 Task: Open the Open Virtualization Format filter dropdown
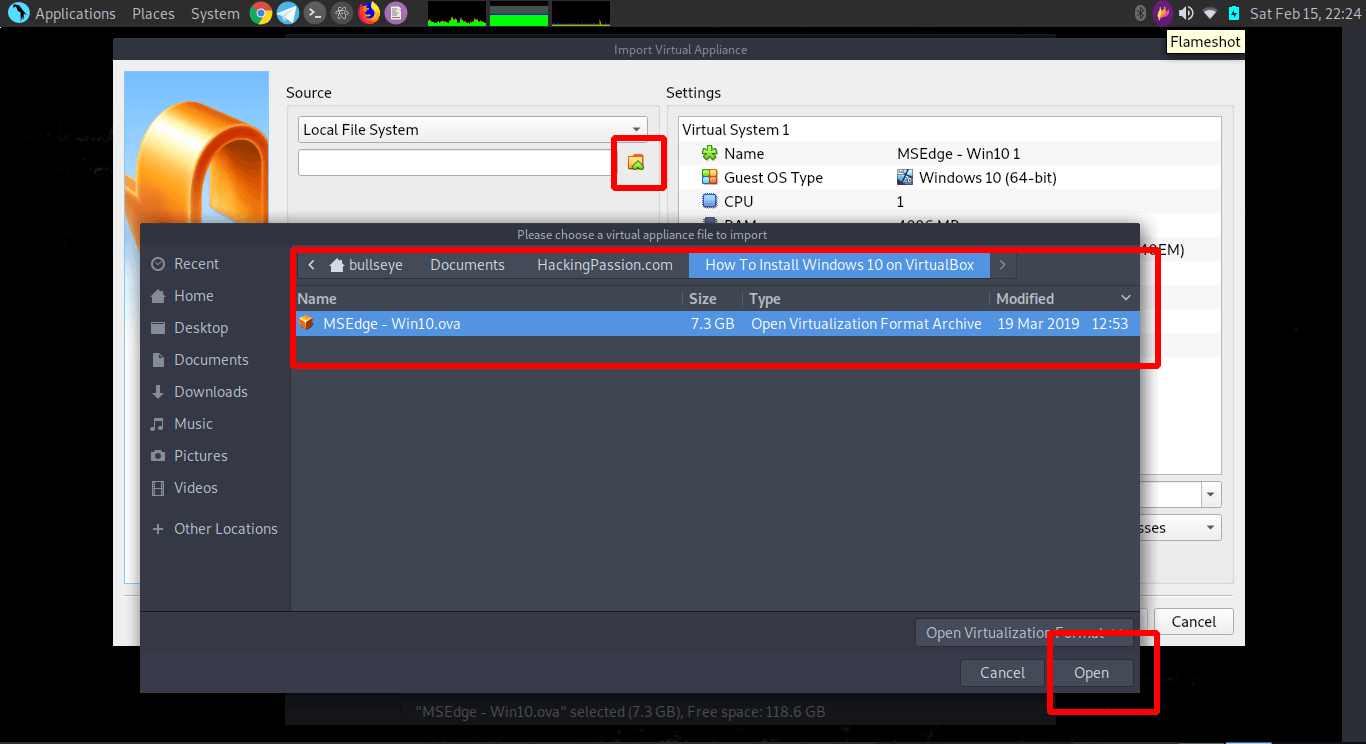[1024, 632]
